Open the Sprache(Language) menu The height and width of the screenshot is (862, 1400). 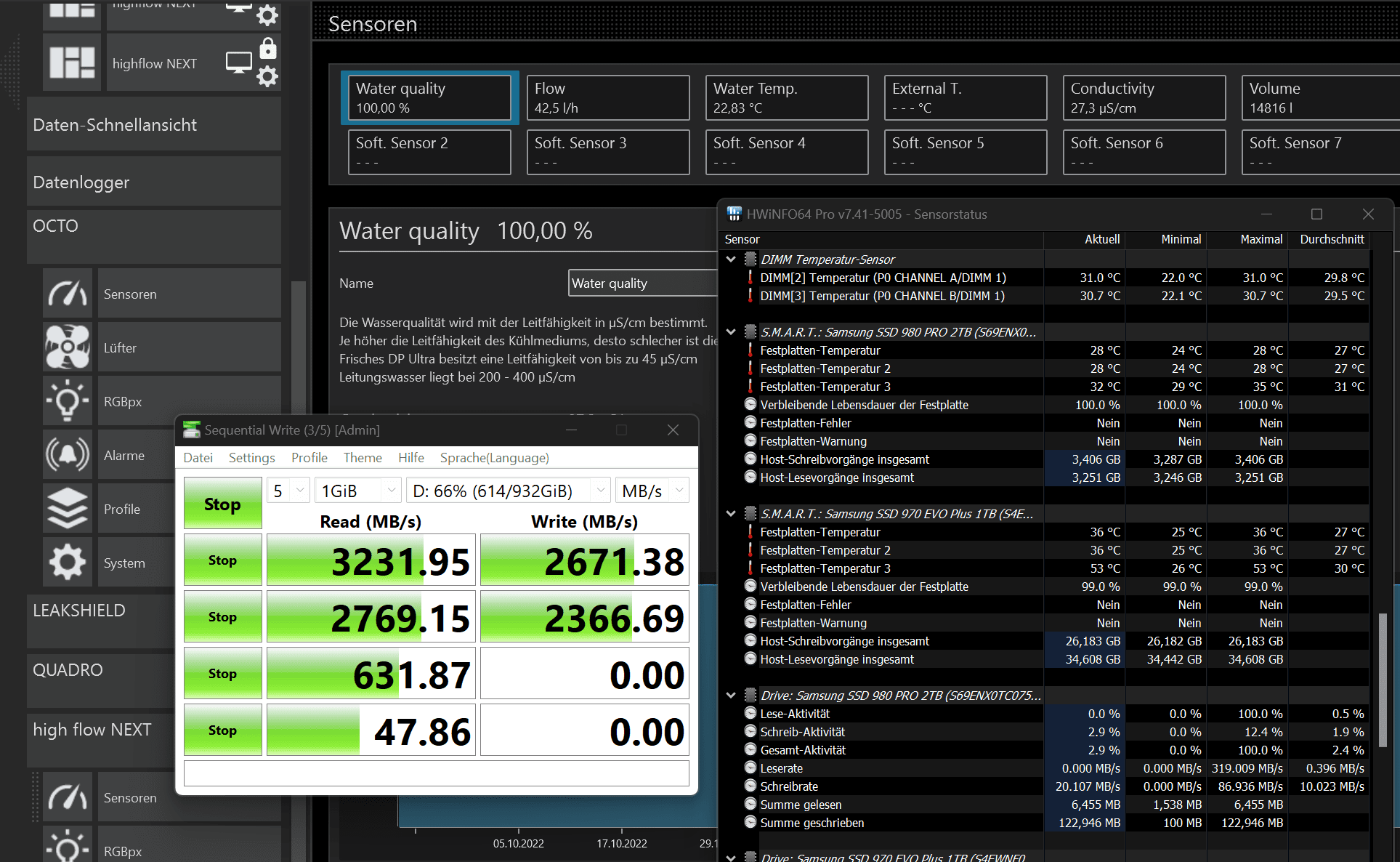tap(495, 457)
